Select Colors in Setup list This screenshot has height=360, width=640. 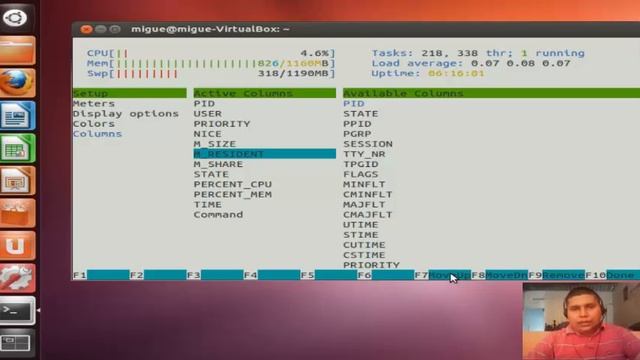(94, 124)
